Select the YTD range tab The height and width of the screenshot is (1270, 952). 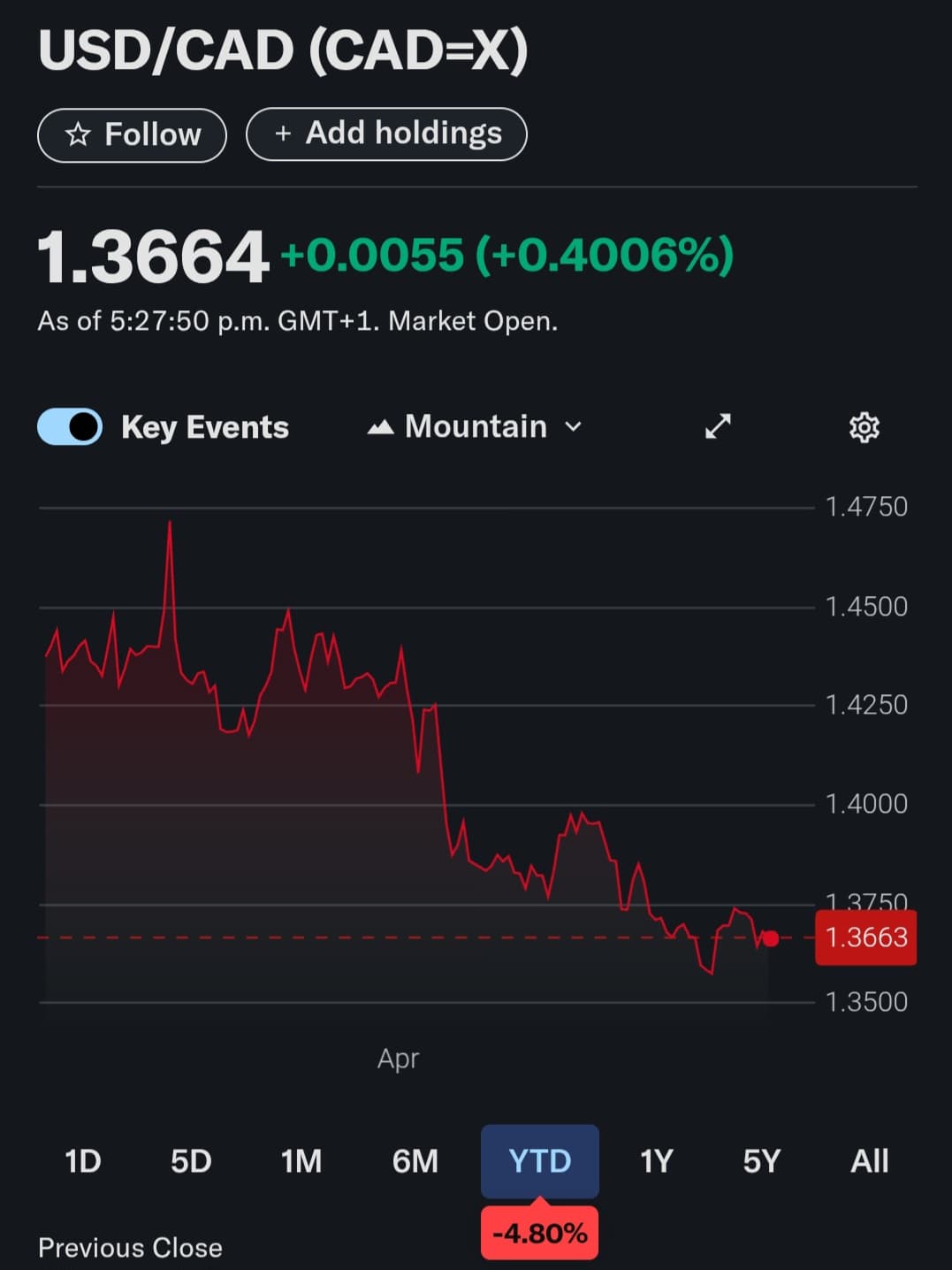tap(540, 1161)
